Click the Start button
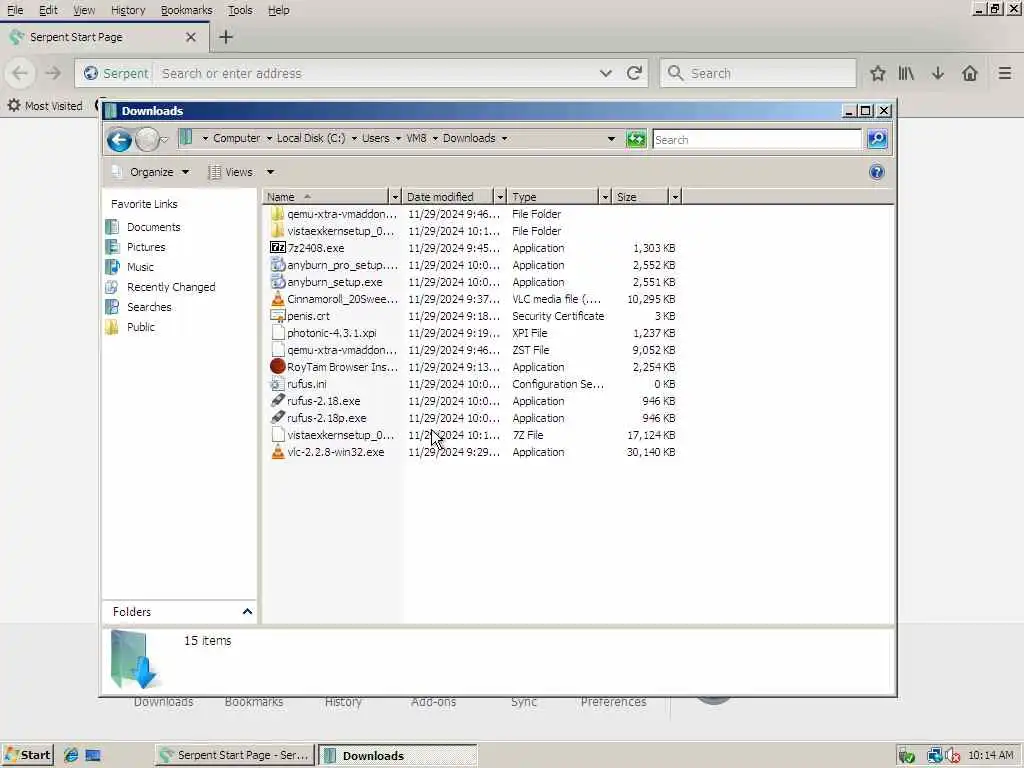This screenshot has height=768, width=1024. (x=27, y=755)
